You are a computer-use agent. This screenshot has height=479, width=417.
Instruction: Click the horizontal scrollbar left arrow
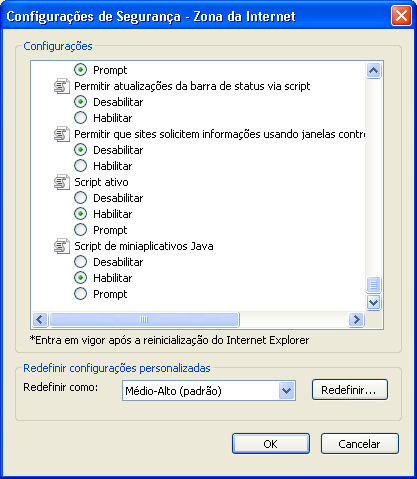pyautogui.click(x=40, y=319)
